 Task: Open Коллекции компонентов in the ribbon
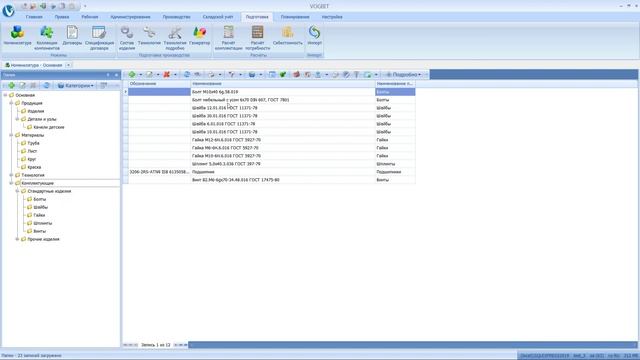(47, 38)
